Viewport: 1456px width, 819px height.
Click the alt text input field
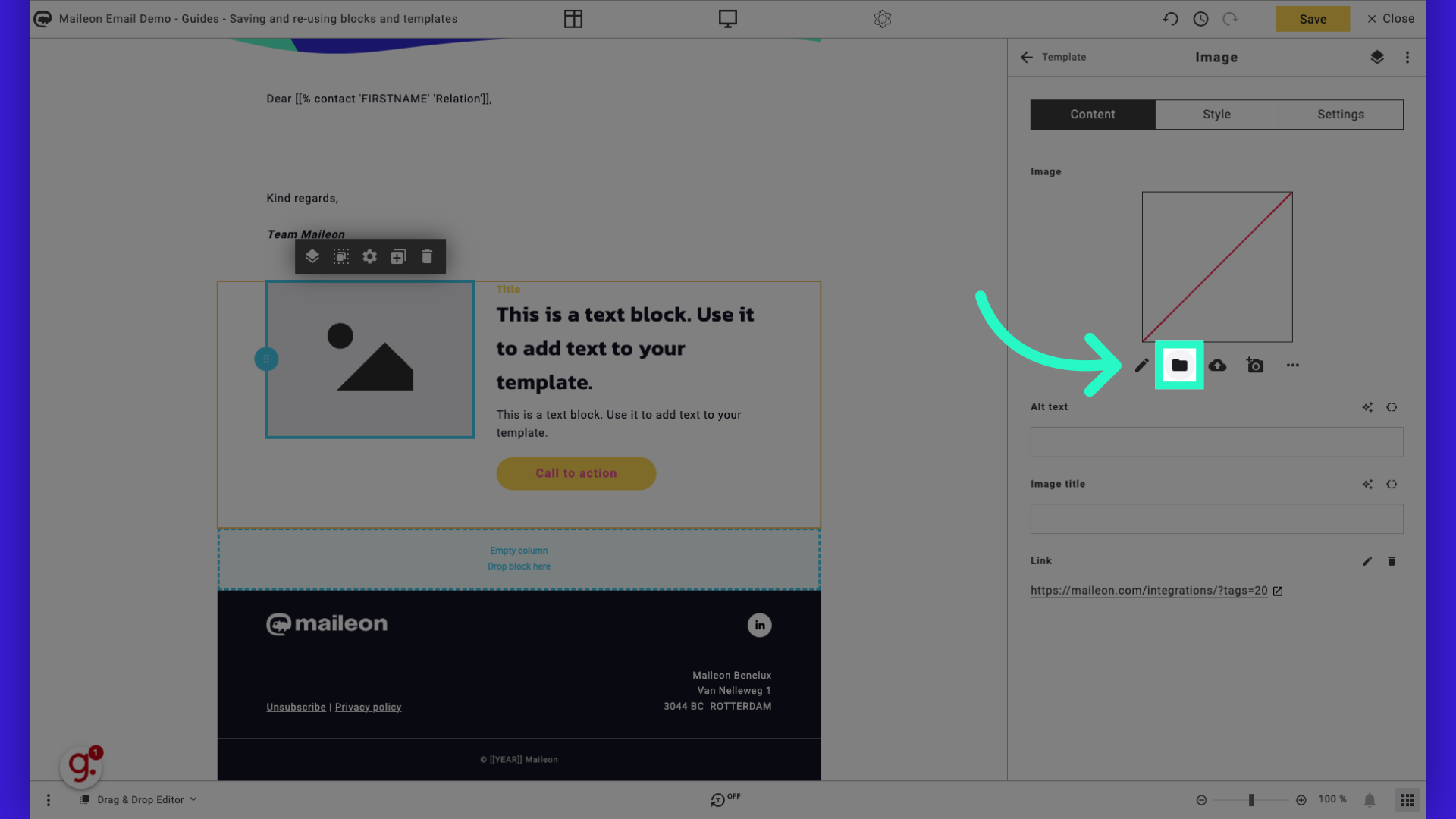coord(1216,441)
